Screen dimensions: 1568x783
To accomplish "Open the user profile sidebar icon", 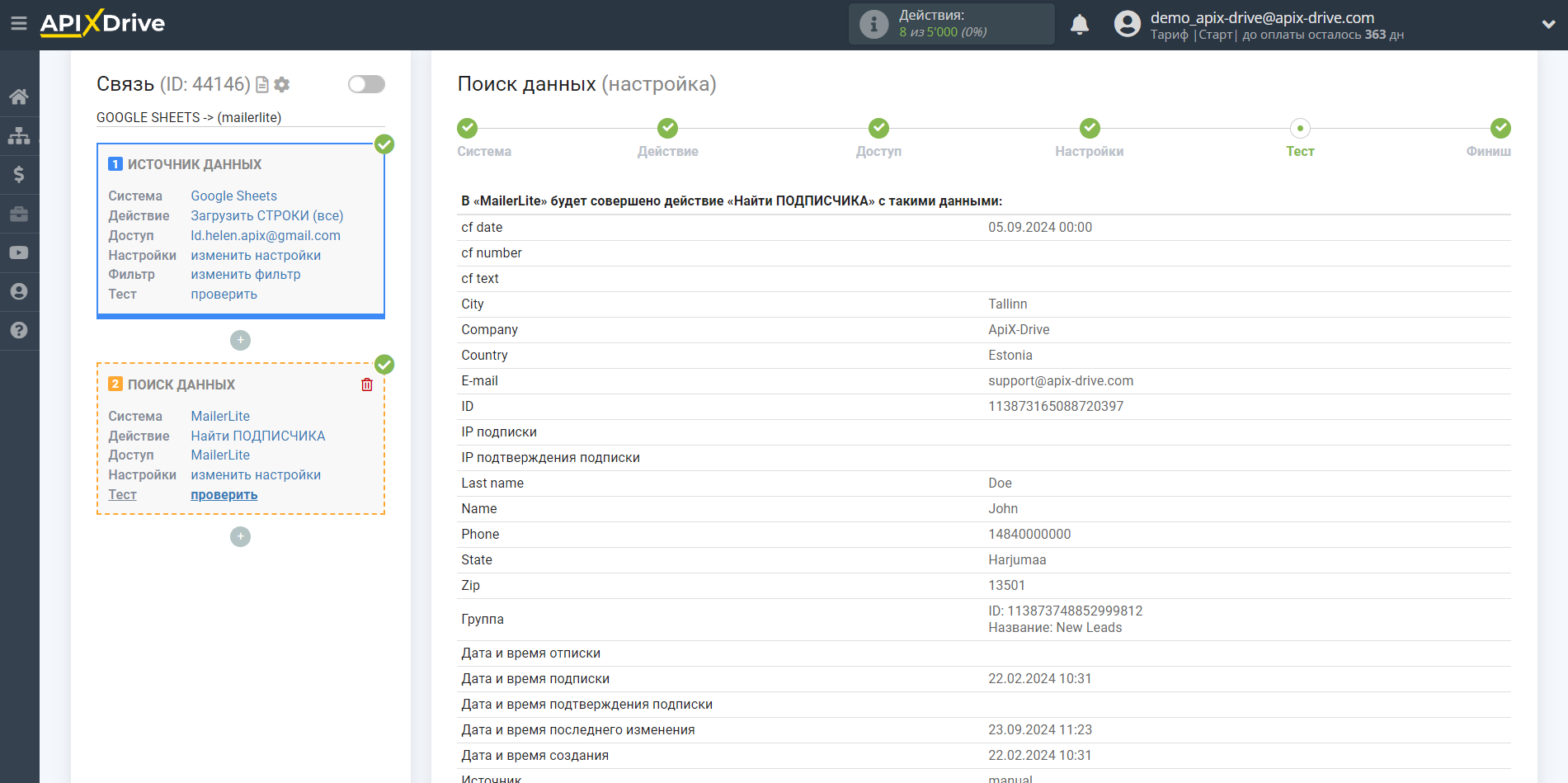I will [19, 291].
